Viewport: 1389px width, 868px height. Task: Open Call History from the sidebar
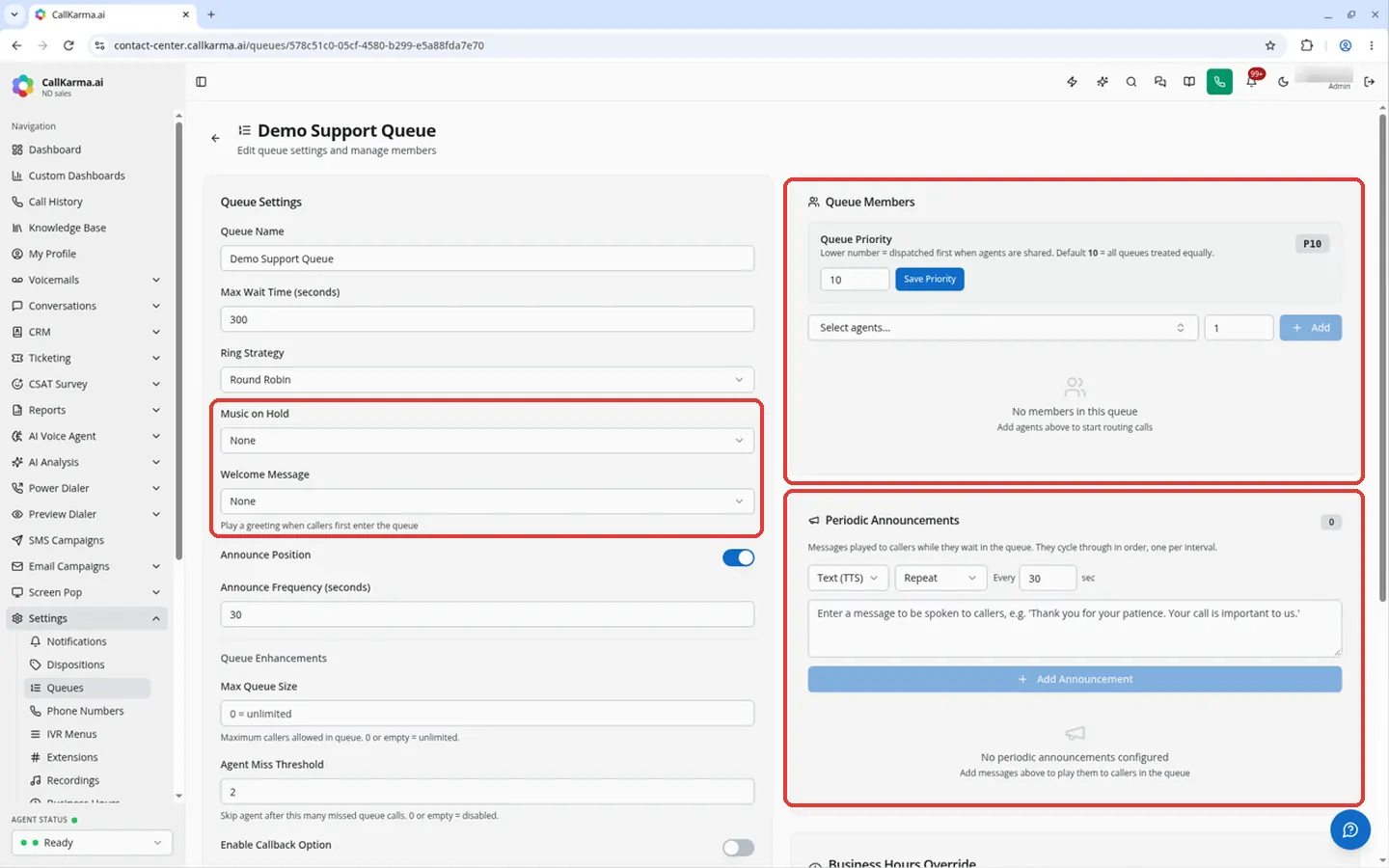coord(86,202)
